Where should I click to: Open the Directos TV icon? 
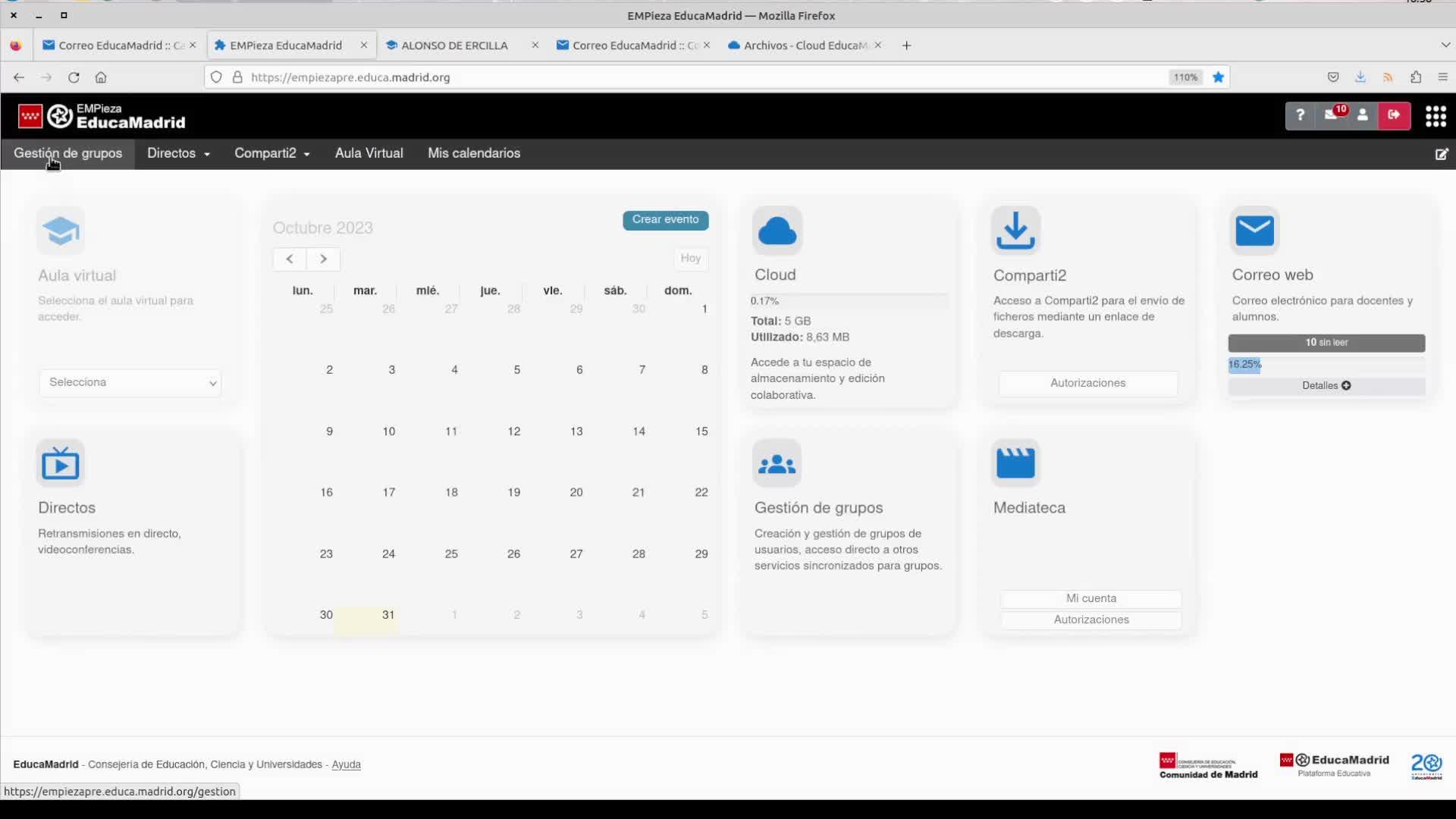point(61,463)
